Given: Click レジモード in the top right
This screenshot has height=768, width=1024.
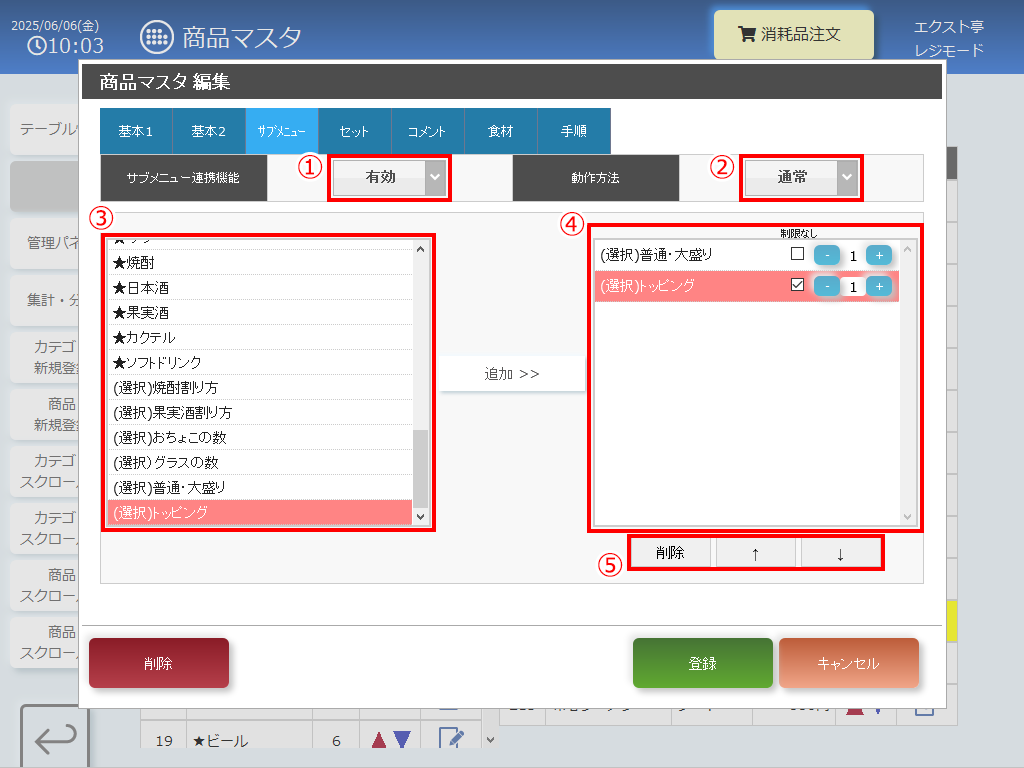Looking at the screenshot, I should (x=948, y=50).
